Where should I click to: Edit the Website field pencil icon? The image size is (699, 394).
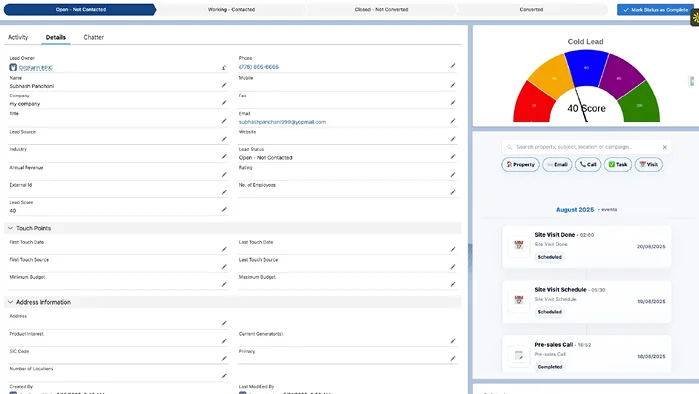coord(453,139)
